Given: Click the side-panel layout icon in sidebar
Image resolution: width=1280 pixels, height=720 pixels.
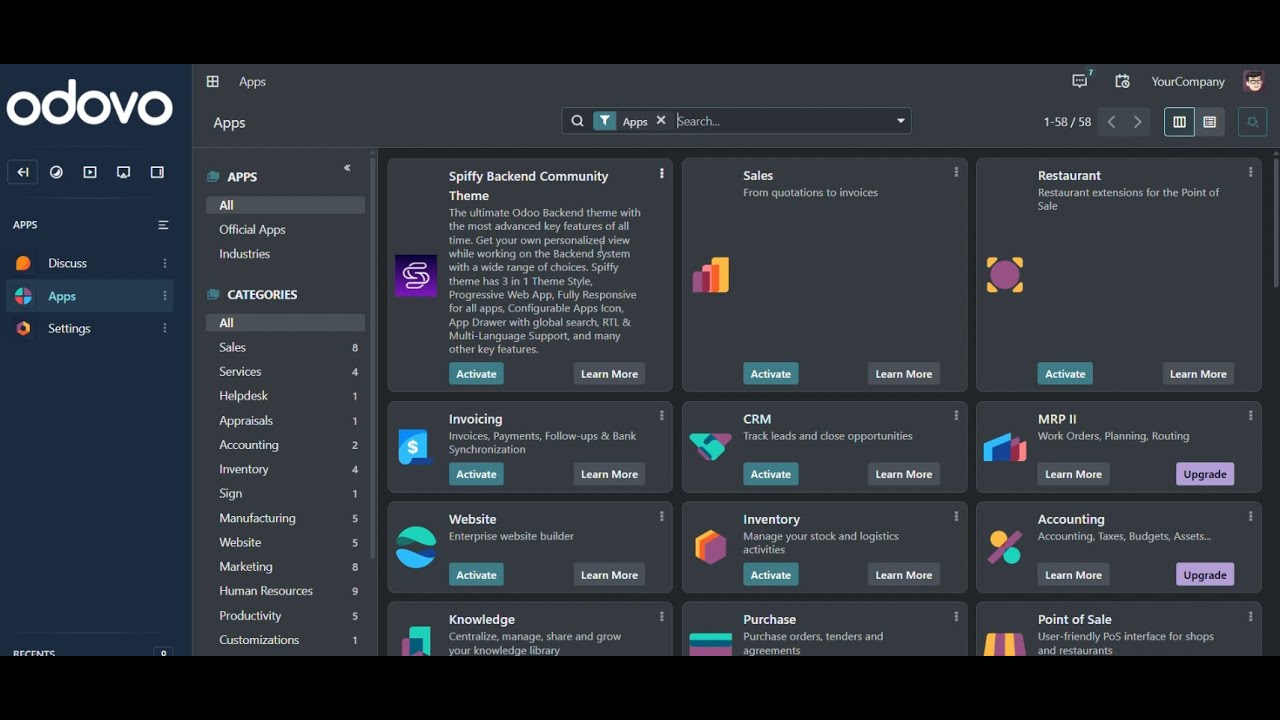Looking at the screenshot, I should pyautogui.click(x=157, y=173).
